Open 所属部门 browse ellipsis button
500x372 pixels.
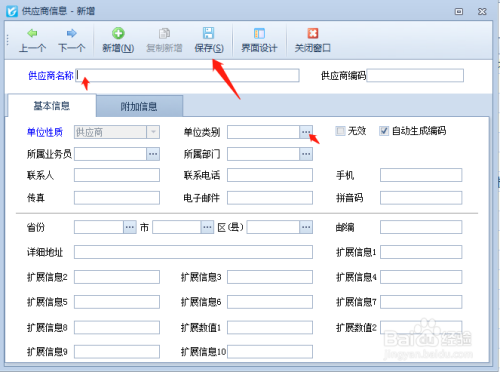306,154
